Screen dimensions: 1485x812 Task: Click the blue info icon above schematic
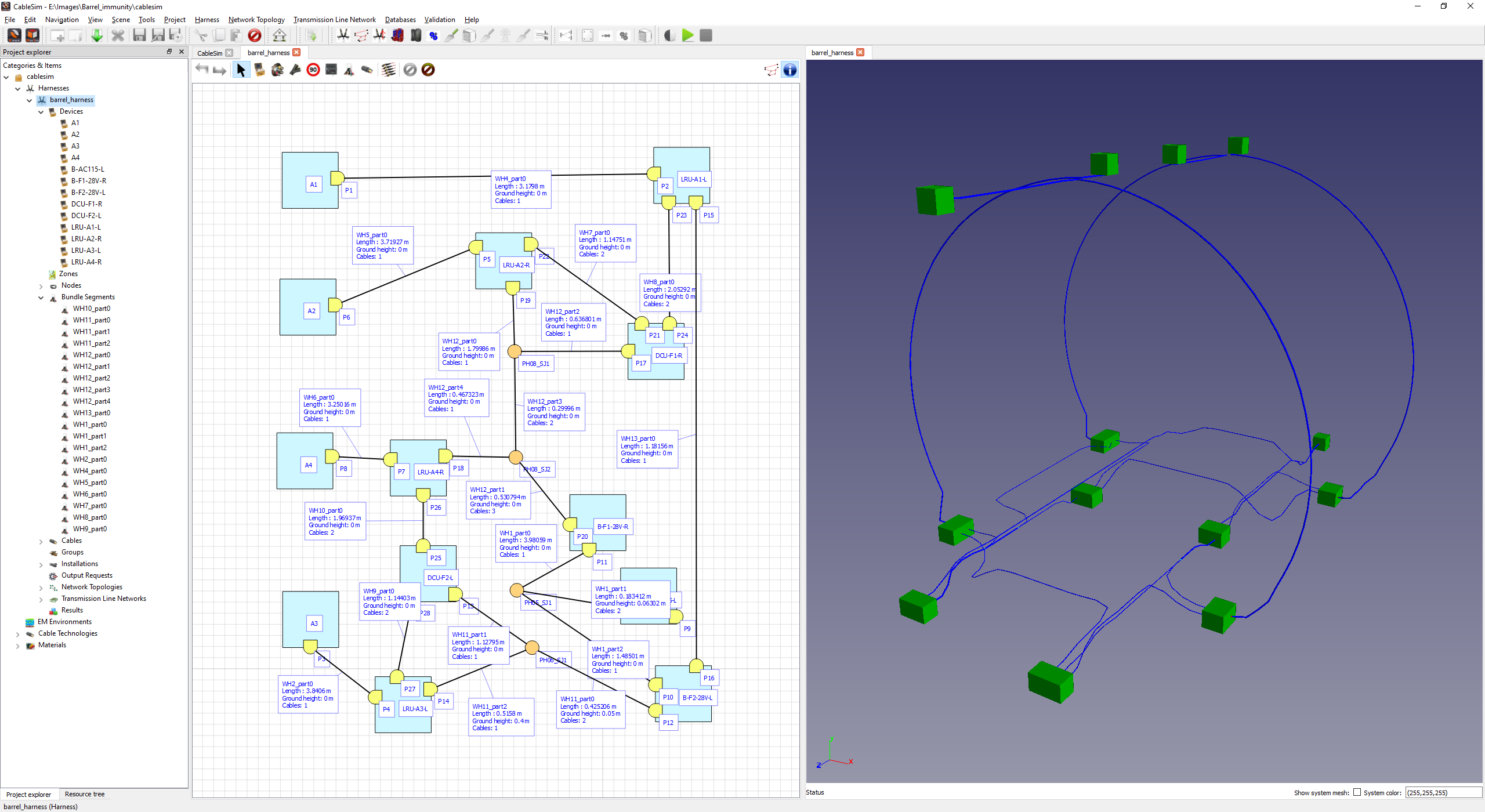[790, 70]
